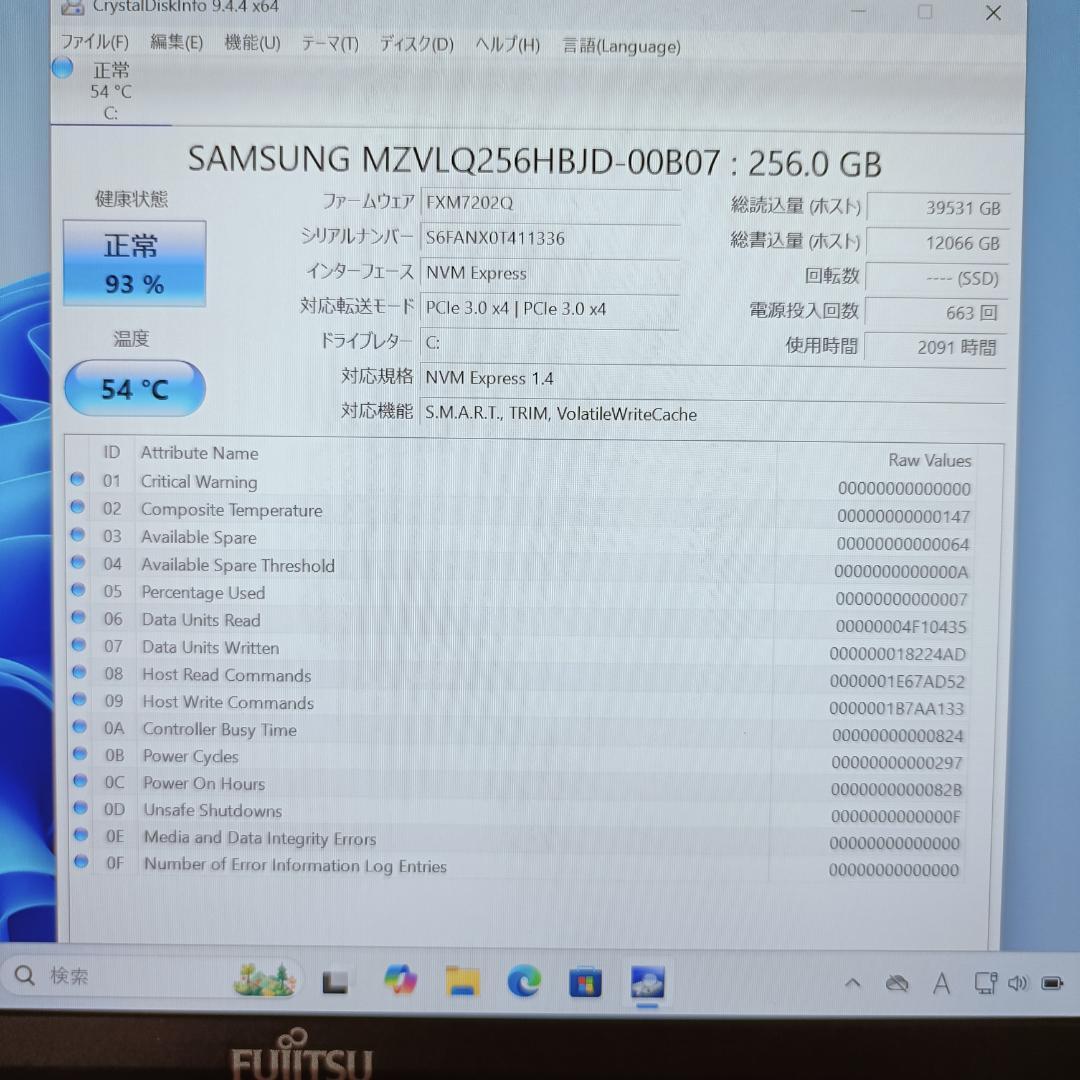The height and width of the screenshot is (1080, 1080).
Task: Expand the hidden system tray icons chevron
Action: 853,983
